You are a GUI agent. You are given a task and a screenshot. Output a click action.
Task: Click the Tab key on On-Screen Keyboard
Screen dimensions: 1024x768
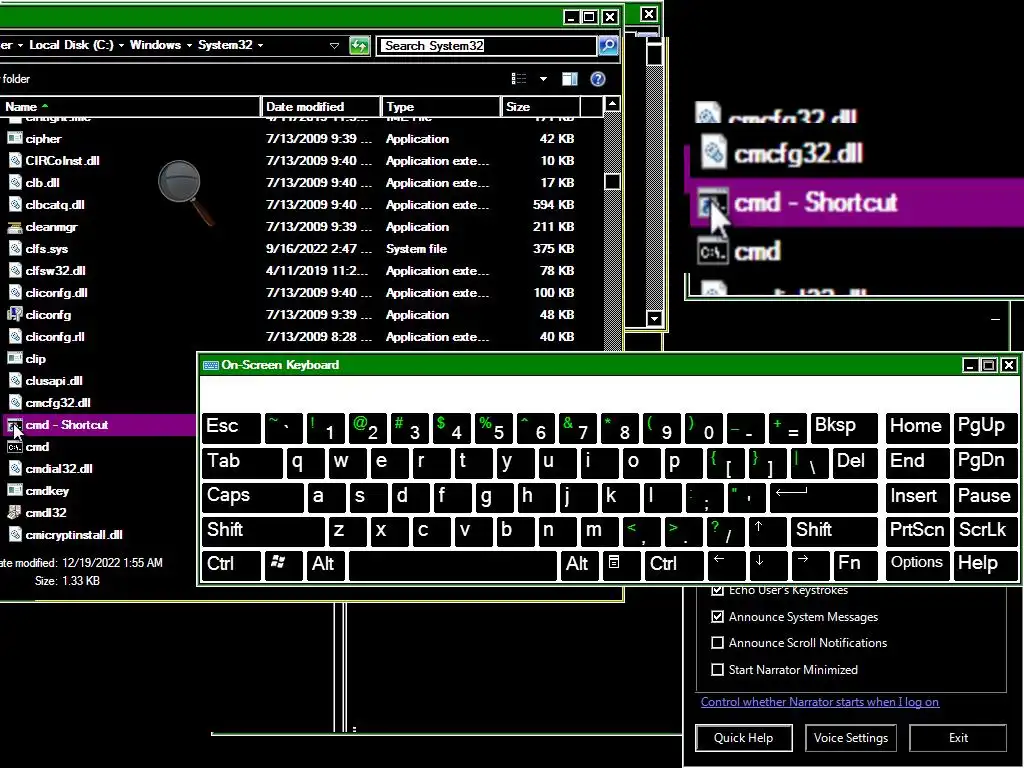[242, 462]
